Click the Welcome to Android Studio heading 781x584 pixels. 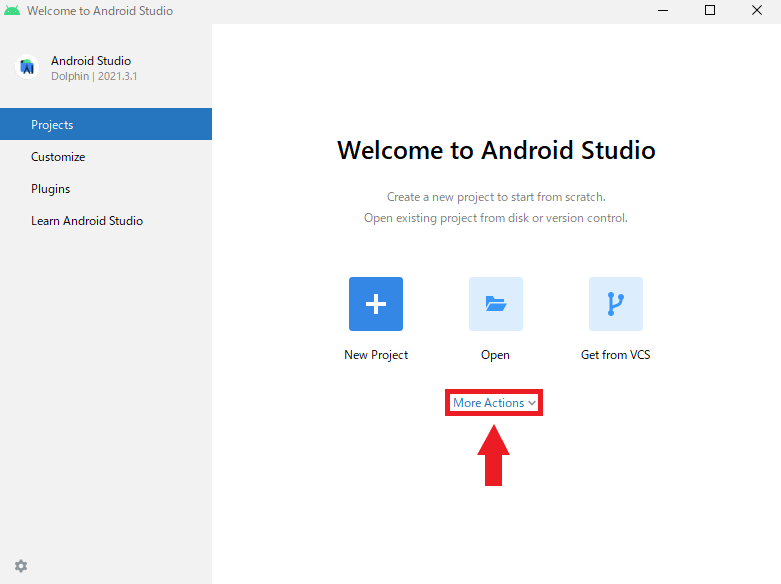coord(496,150)
